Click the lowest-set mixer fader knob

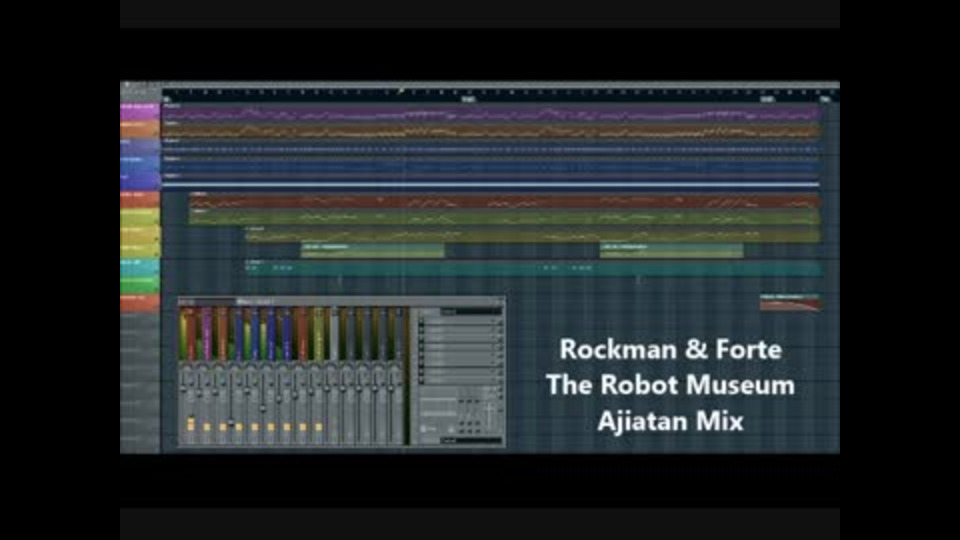(x=231, y=422)
